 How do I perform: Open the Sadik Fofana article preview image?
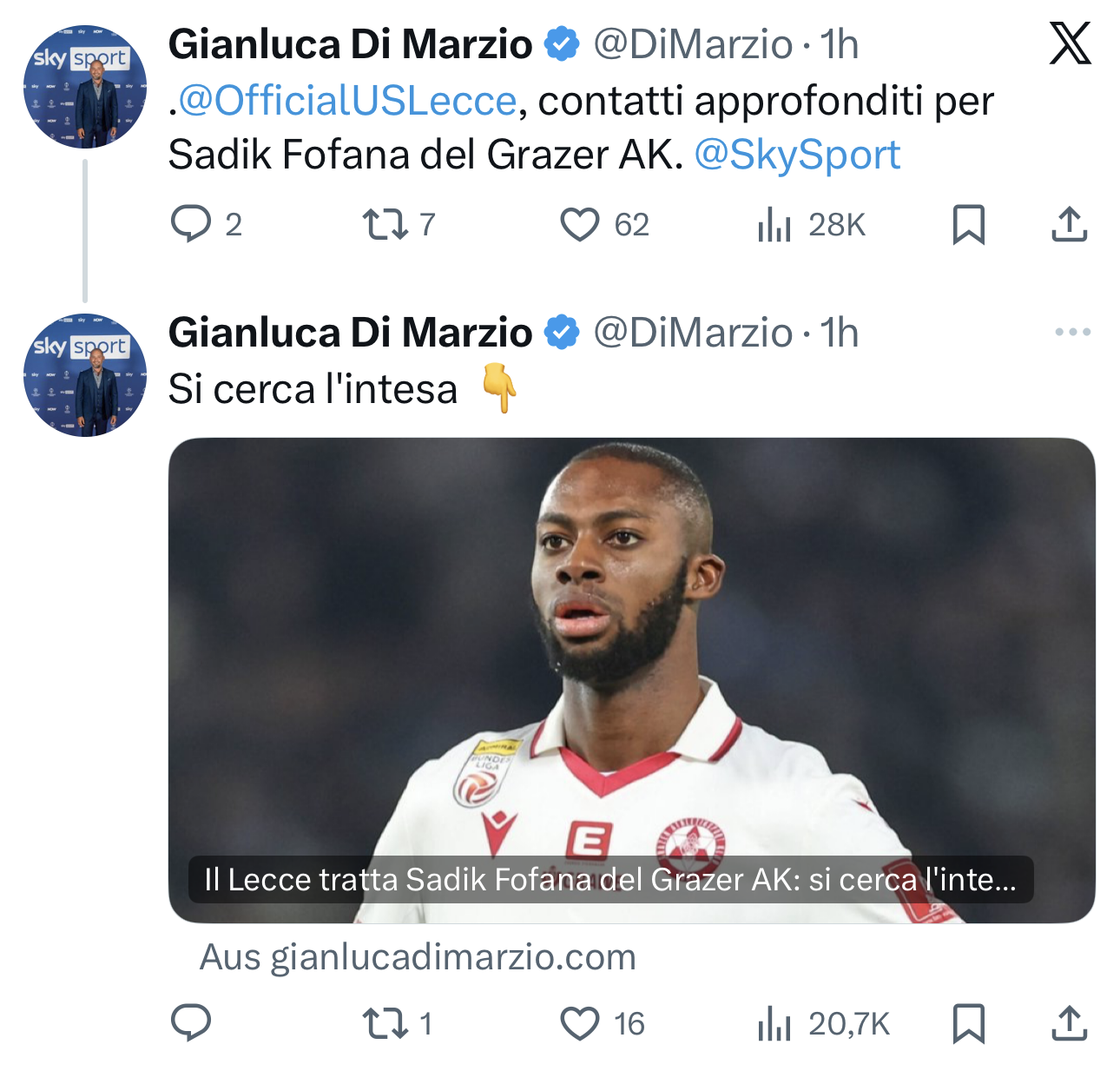(x=631, y=680)
